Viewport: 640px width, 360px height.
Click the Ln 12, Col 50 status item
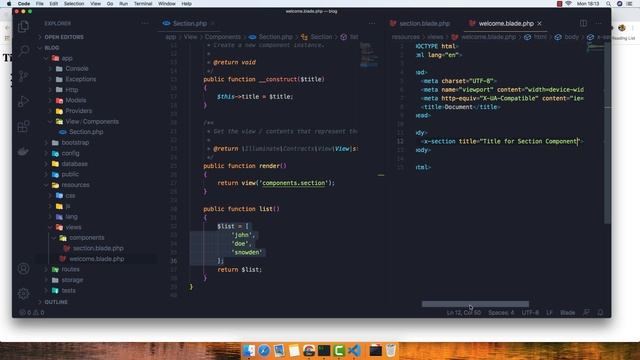(x=464, y=313)
